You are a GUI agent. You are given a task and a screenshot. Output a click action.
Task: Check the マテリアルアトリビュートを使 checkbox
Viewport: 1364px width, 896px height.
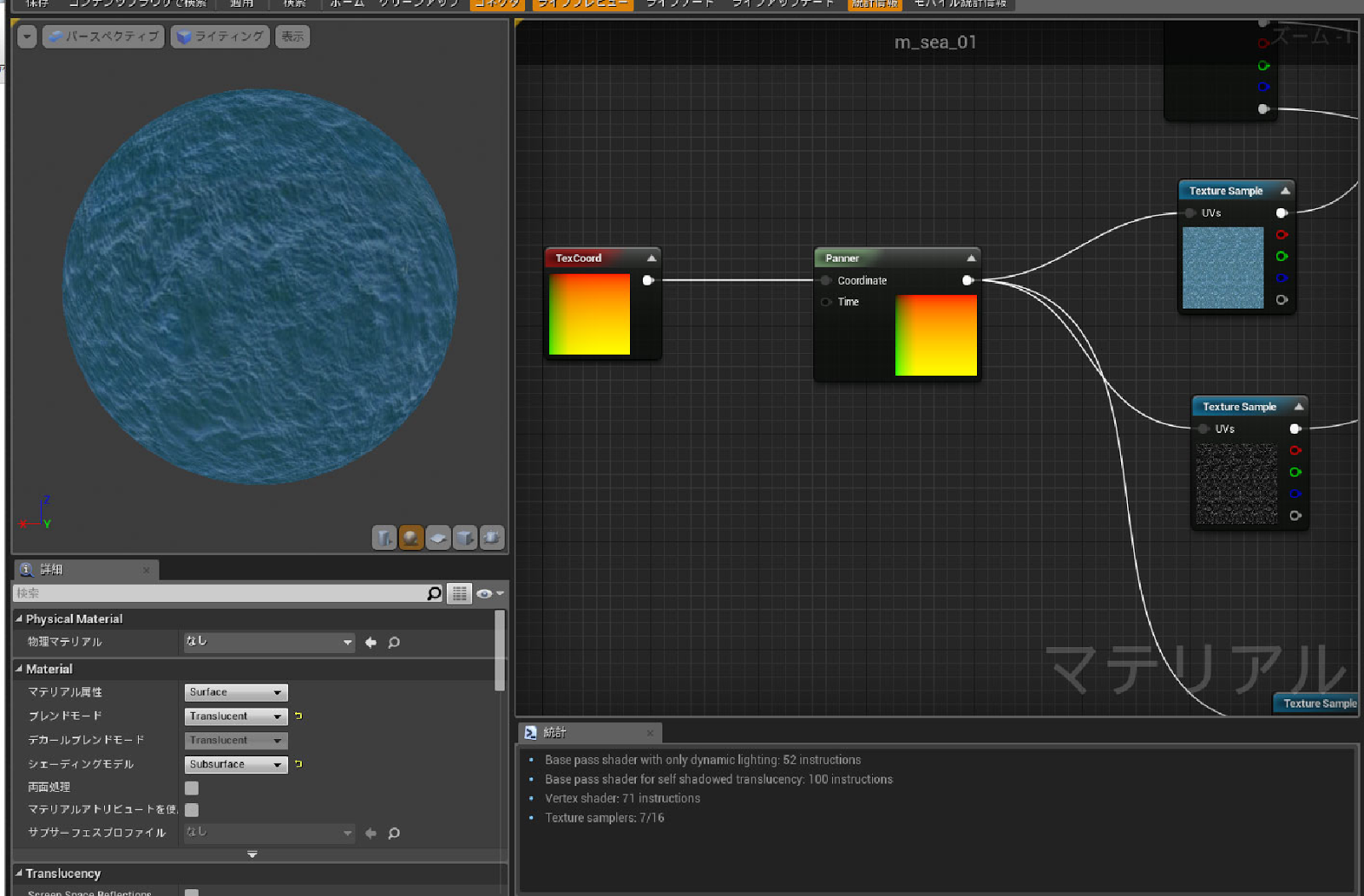click(191, 810)
